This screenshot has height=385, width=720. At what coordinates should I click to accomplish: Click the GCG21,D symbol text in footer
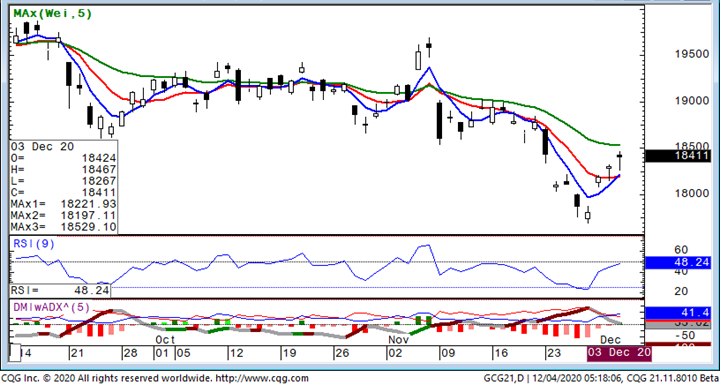504,378
